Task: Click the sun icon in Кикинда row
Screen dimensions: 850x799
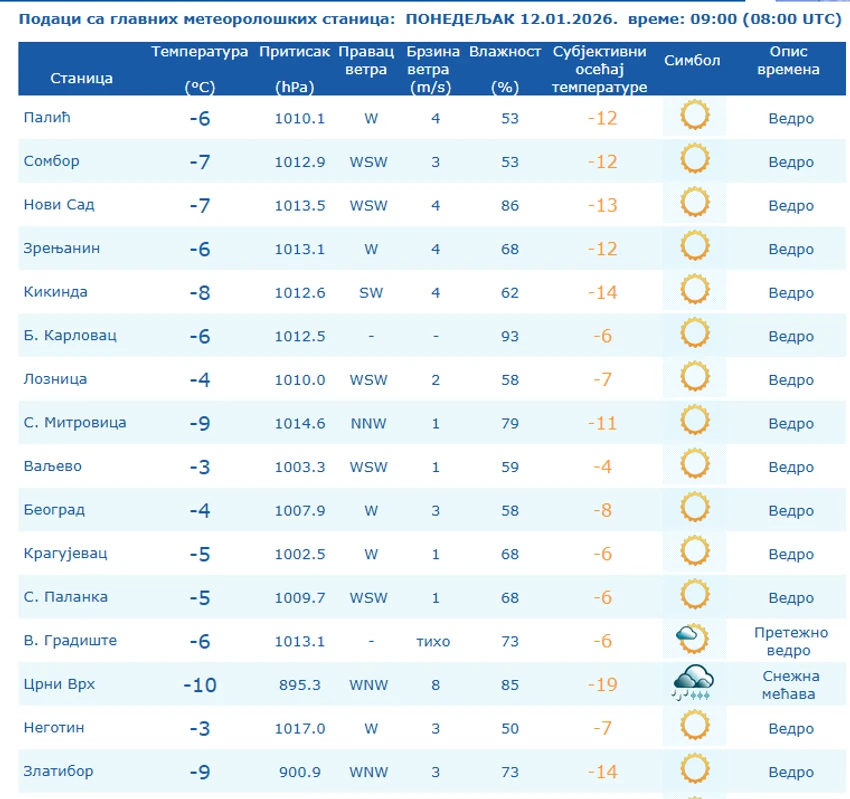Action: [693, 291]
